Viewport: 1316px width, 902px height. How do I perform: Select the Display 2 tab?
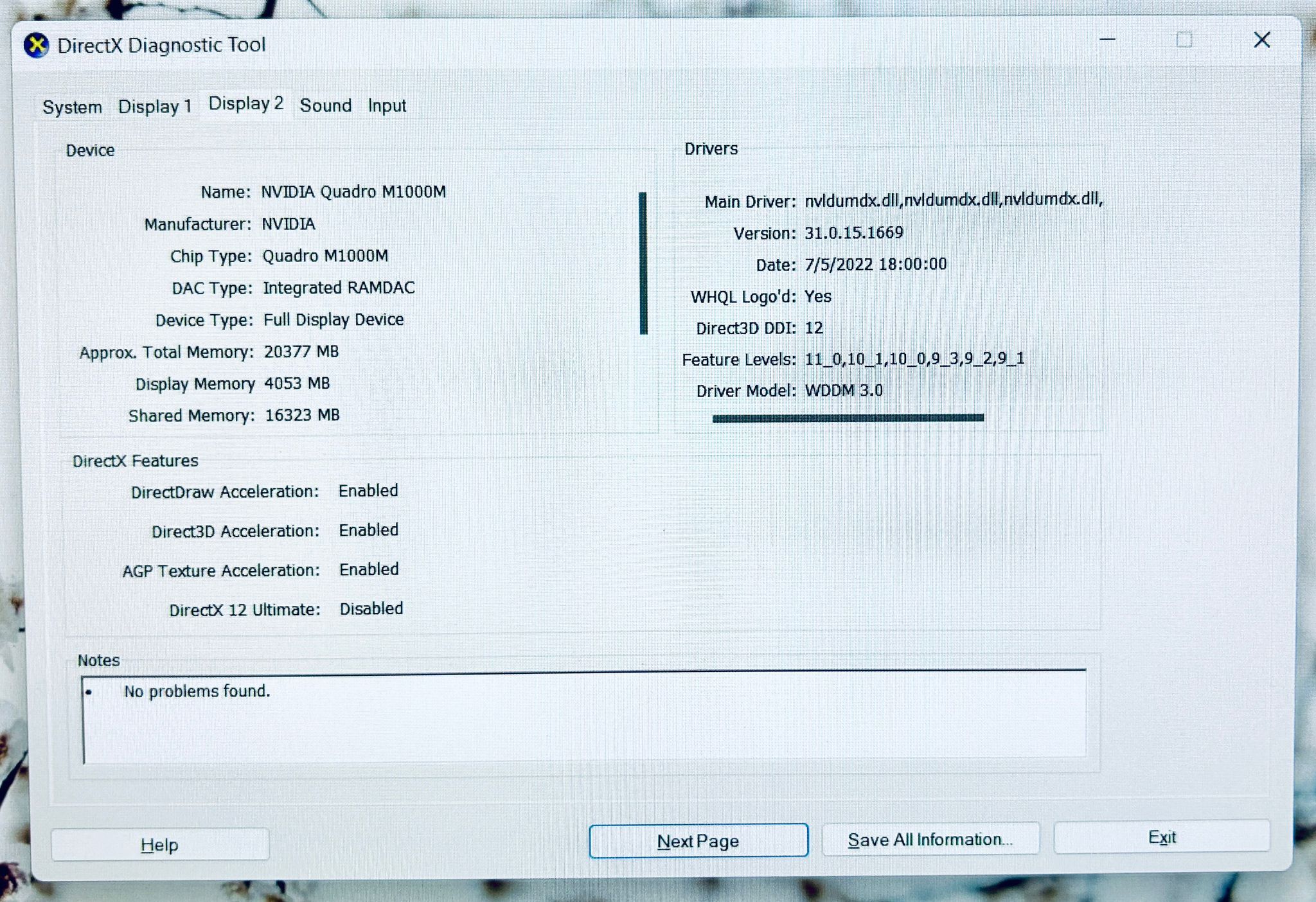245,103
